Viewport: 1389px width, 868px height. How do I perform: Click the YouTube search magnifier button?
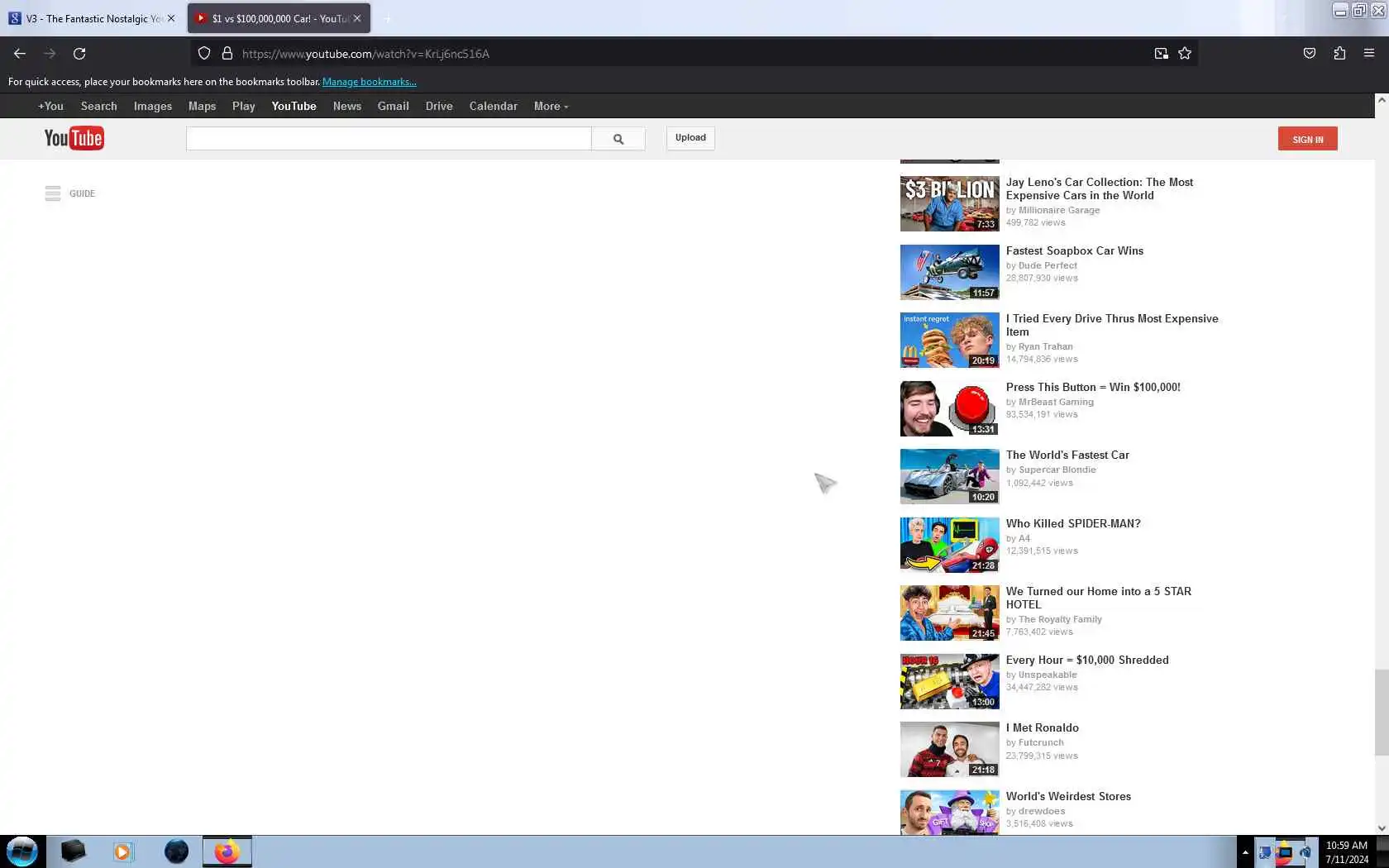point(618,139)
